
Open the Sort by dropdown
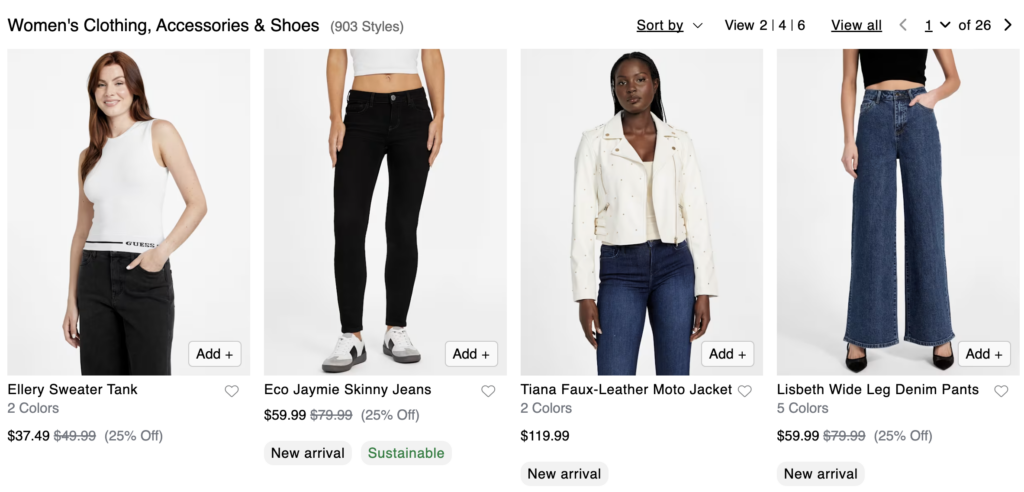(669, 25)
